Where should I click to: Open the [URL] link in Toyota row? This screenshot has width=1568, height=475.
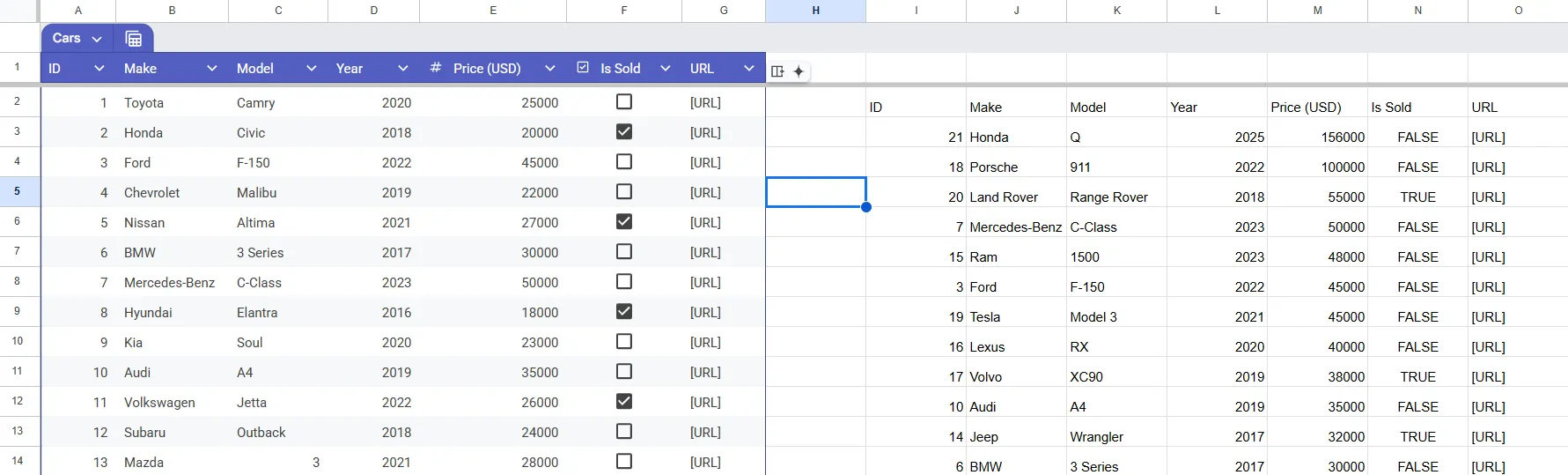(x=705, y=103)
